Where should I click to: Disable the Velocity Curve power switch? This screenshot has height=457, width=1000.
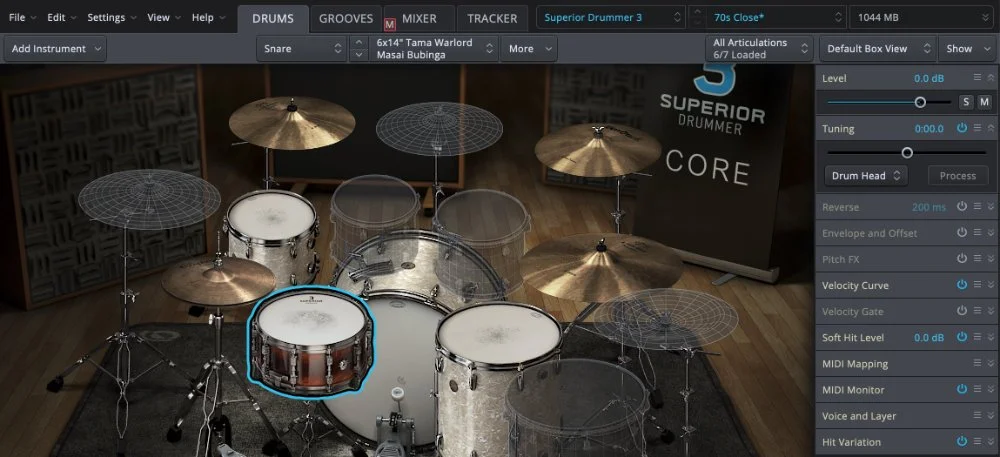(x=962, y=285)
